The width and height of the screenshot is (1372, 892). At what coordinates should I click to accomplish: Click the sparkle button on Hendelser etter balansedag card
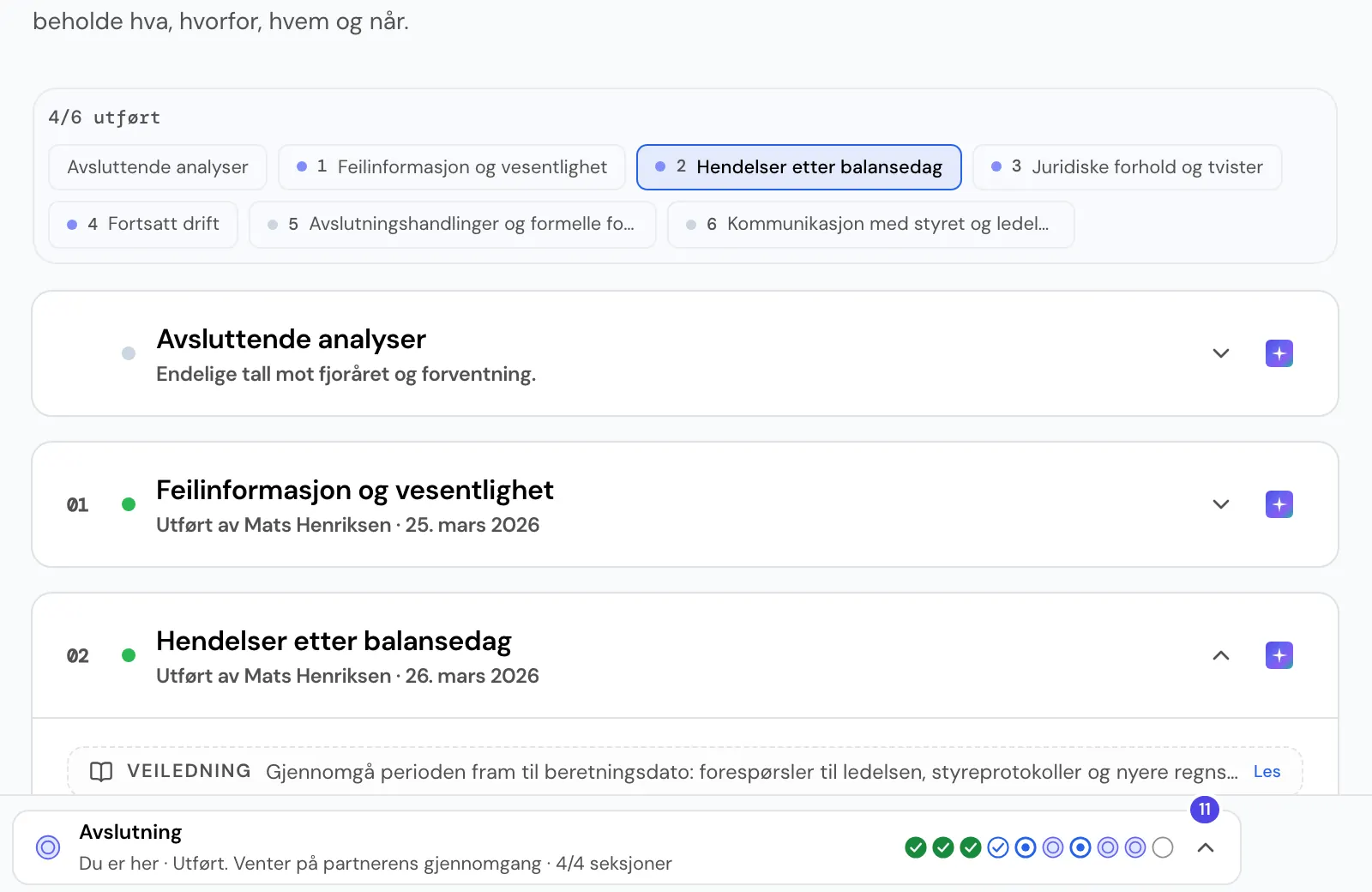(1279, 655)
